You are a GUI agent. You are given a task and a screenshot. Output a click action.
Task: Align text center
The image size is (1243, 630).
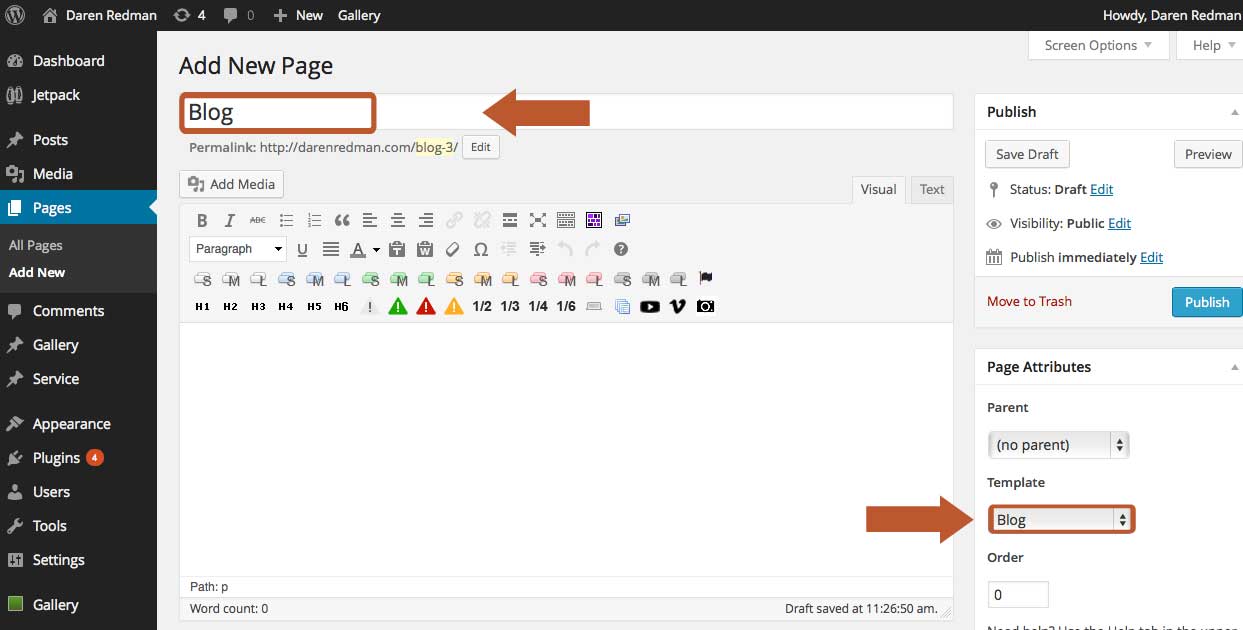[x=398, y=220]
